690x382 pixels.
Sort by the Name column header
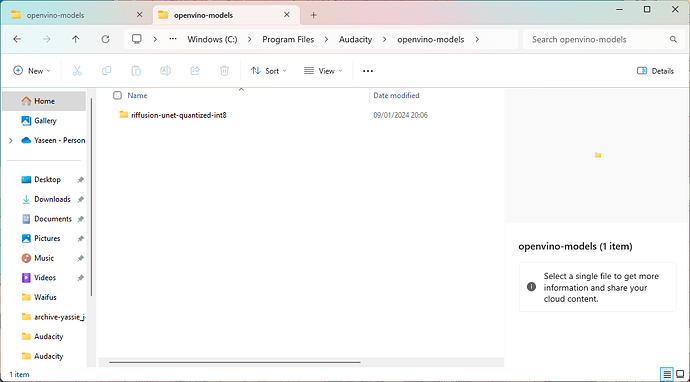(x=137, y=96)
